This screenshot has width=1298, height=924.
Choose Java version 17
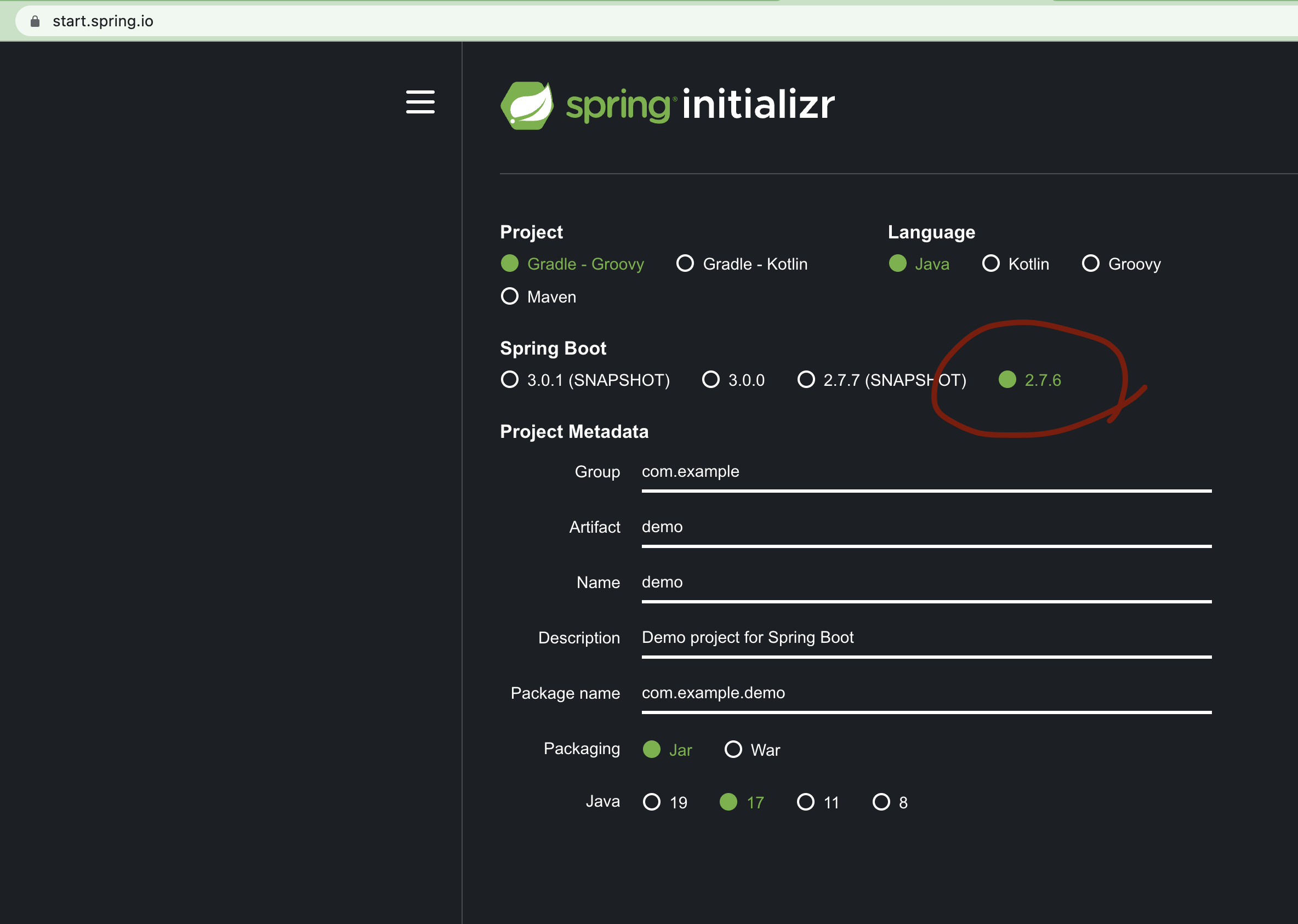[742, 802]
